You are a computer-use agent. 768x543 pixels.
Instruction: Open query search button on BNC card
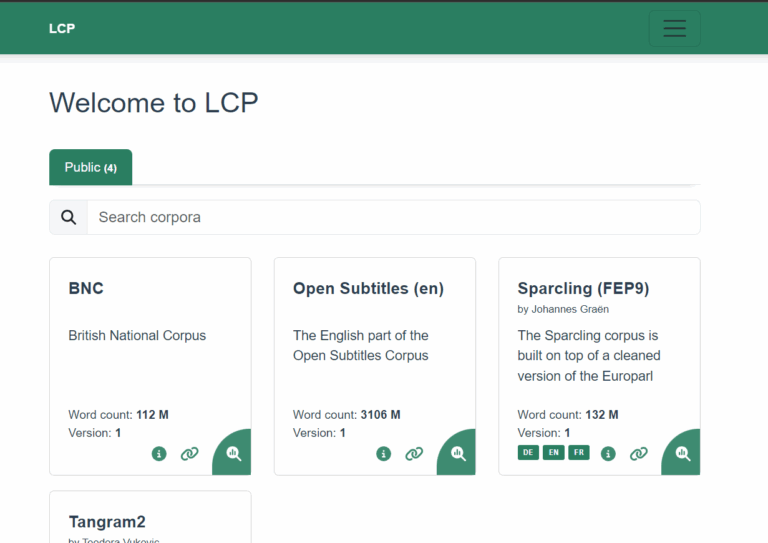233,453
